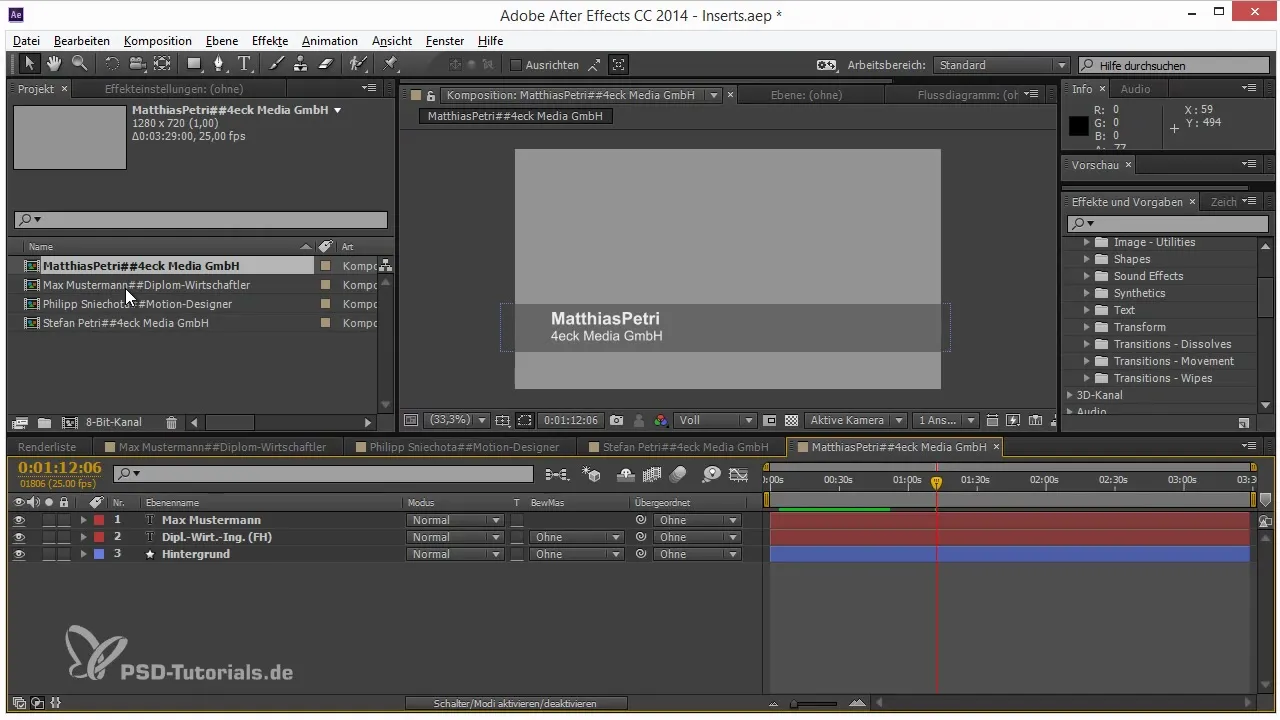This screenshot has height=720, width=1280.
Task: Open Übergeordnet dropdown for Dipl.-Wirt.-Ing. layer
Action: click(x=697, y=537)
